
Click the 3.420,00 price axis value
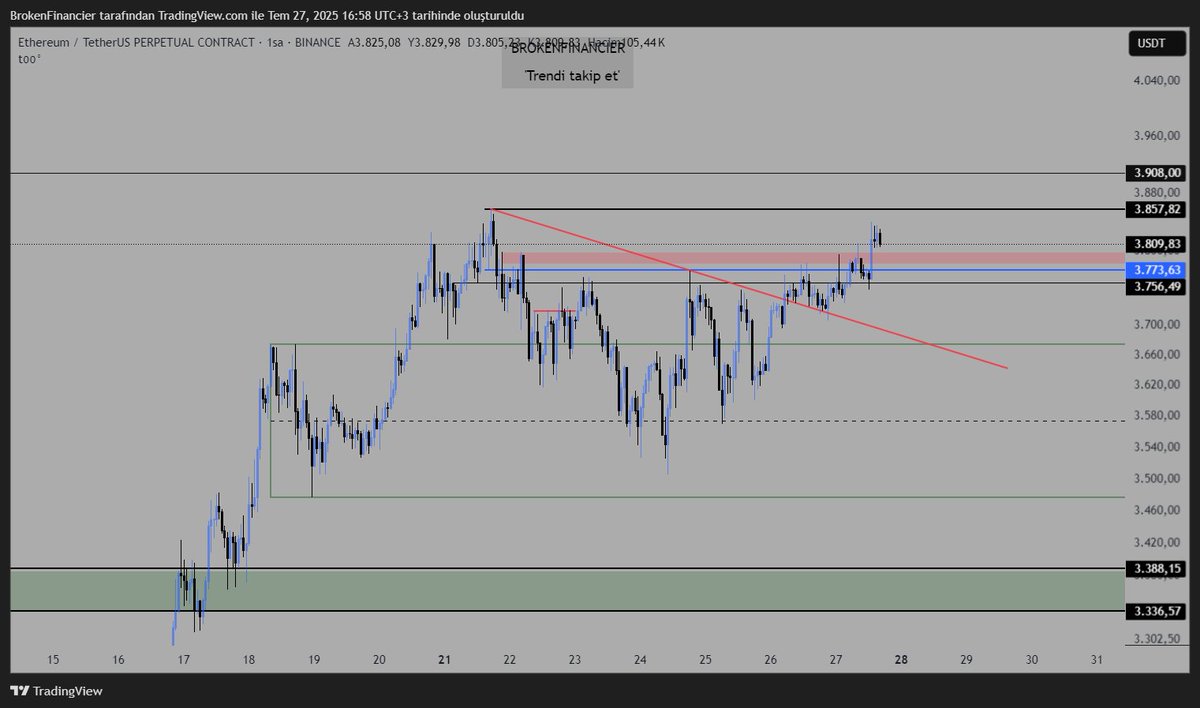click(1158, 543)
